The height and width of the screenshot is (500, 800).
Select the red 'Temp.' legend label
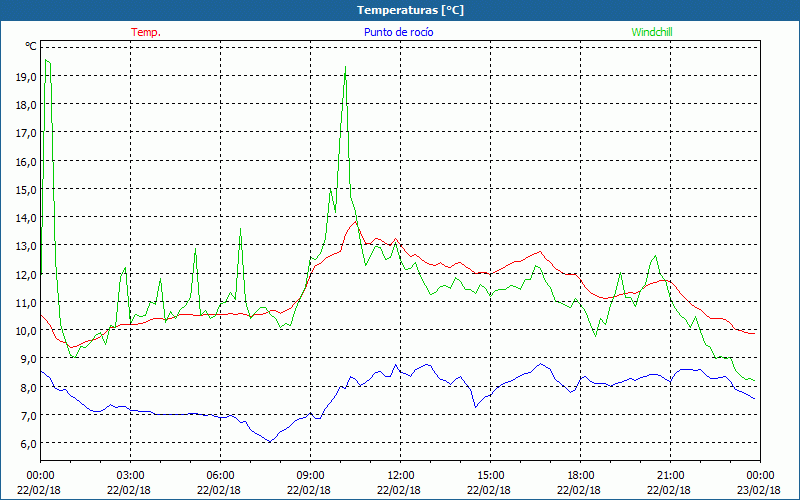pyautogui.click(x=146, y=32)
